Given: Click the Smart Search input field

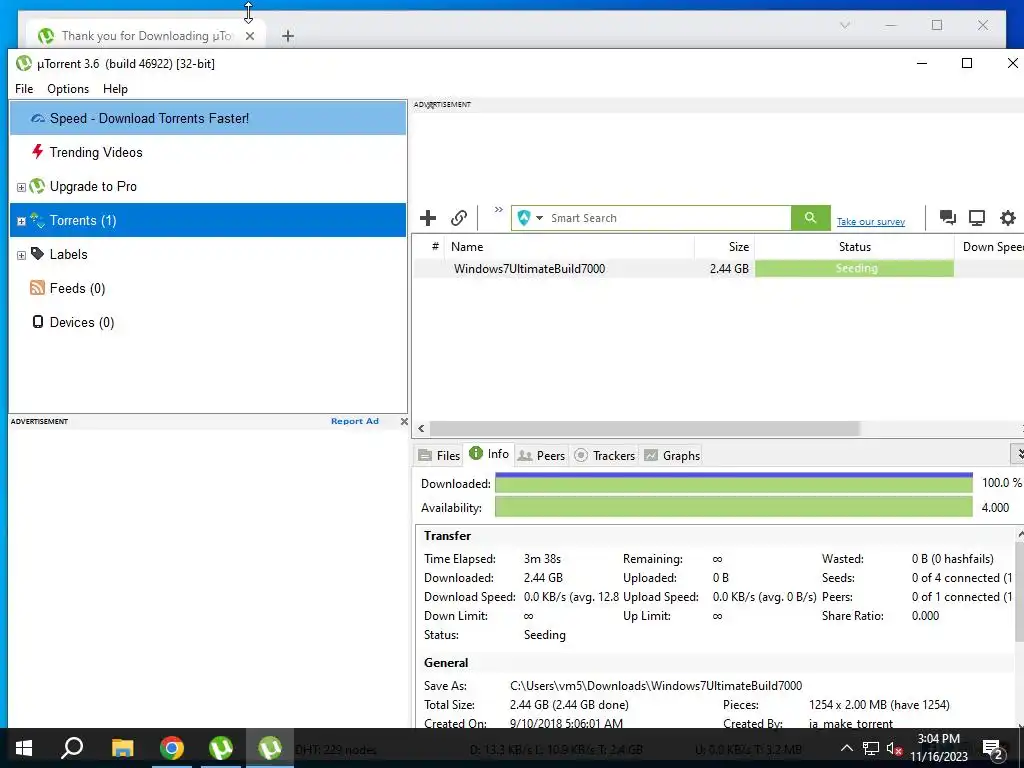Looking at the screenshot, I should pos(668,218).
